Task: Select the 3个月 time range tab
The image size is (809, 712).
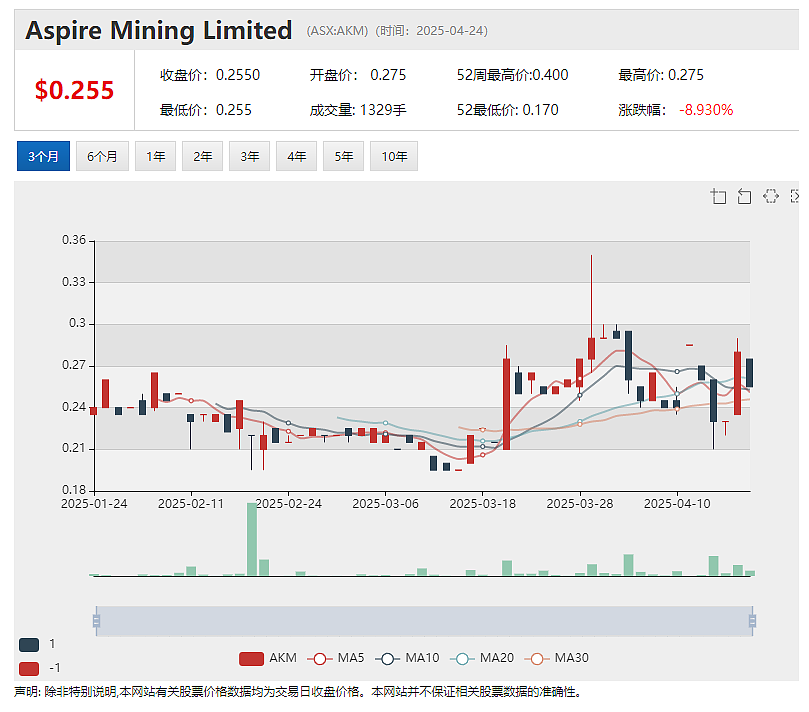Action: pyautogui.click(x=43, y=156)
